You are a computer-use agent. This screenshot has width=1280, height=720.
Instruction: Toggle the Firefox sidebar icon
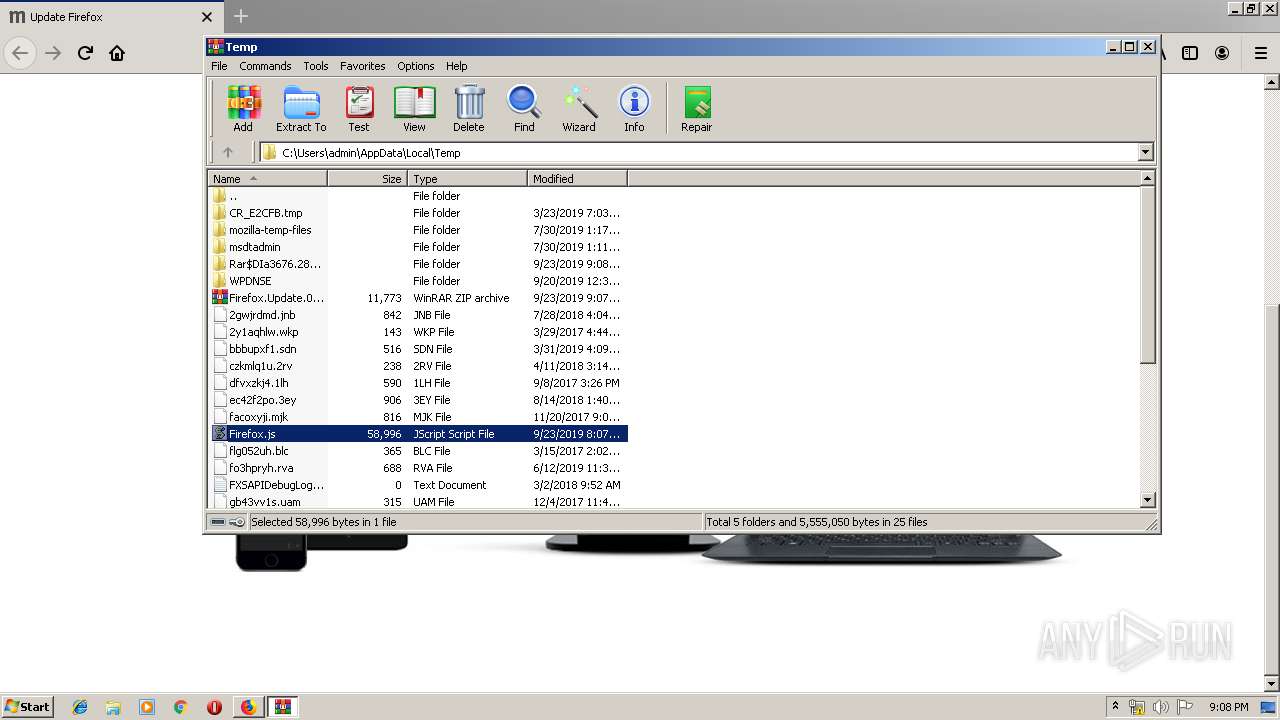point(1190,53)
